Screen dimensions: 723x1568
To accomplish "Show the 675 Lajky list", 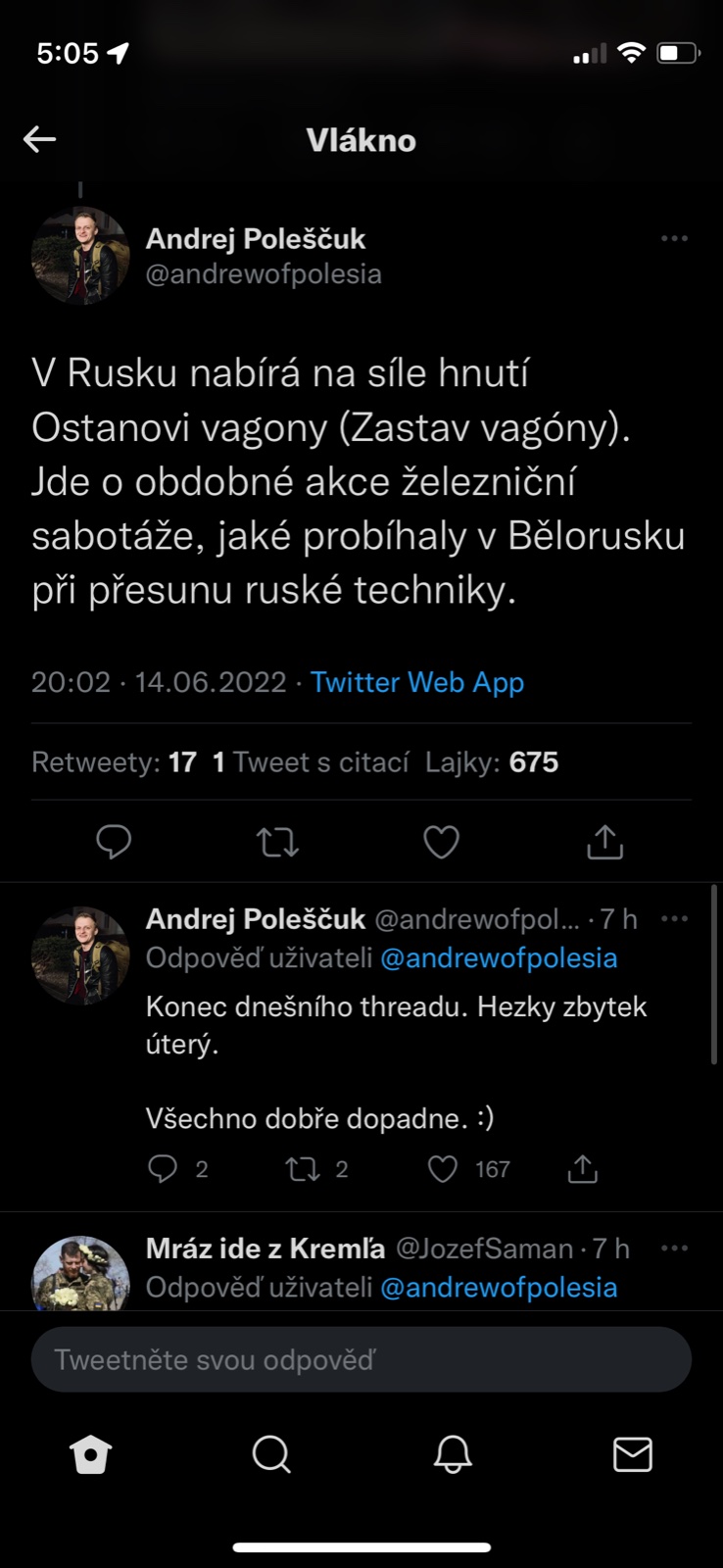I will tap(492, 762).
